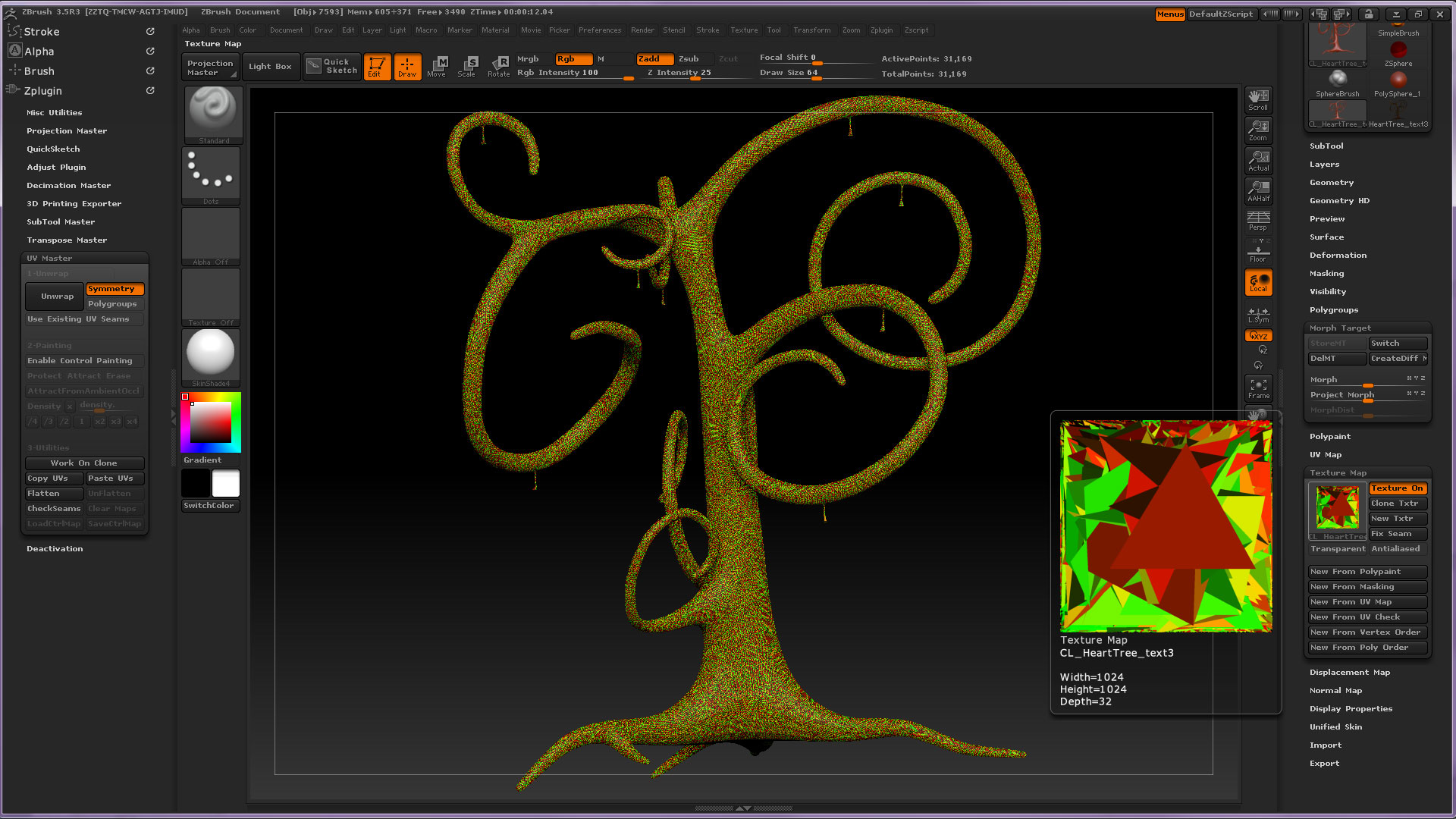Click the Unwrap button in UV Master

click(54, 296)
